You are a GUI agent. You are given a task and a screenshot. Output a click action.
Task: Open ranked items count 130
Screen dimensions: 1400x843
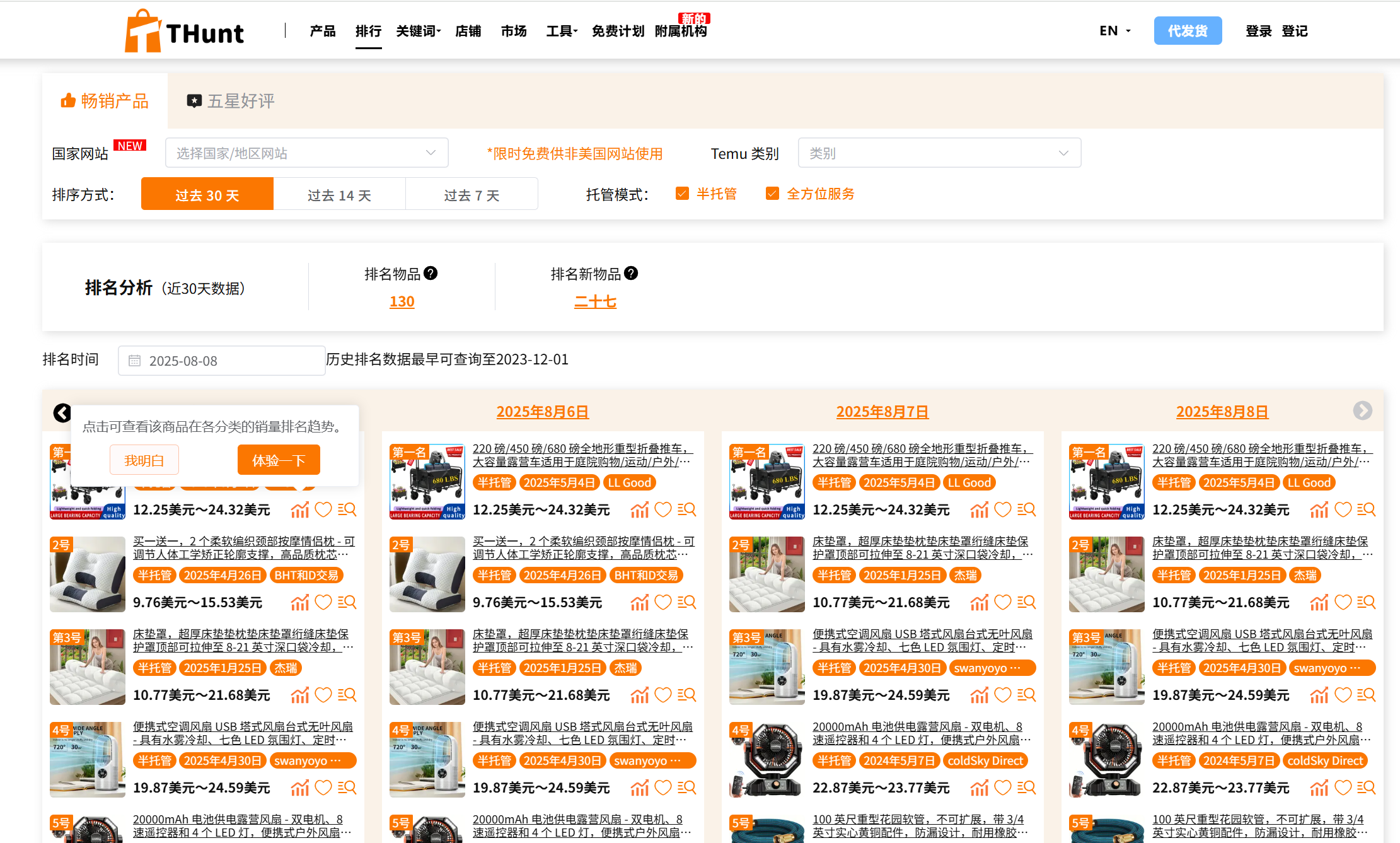pos(402,301)
